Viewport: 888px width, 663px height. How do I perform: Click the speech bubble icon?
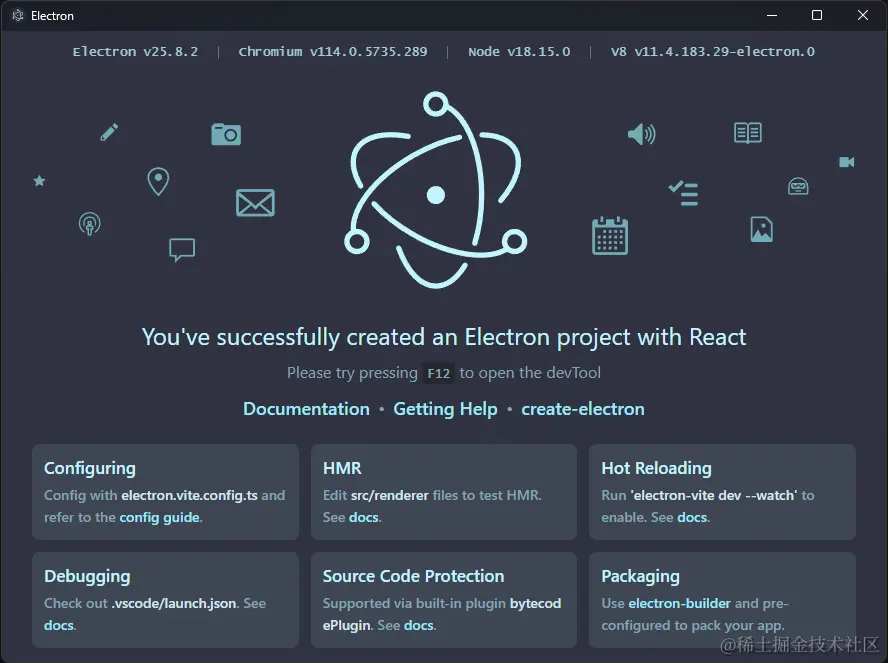182,250
